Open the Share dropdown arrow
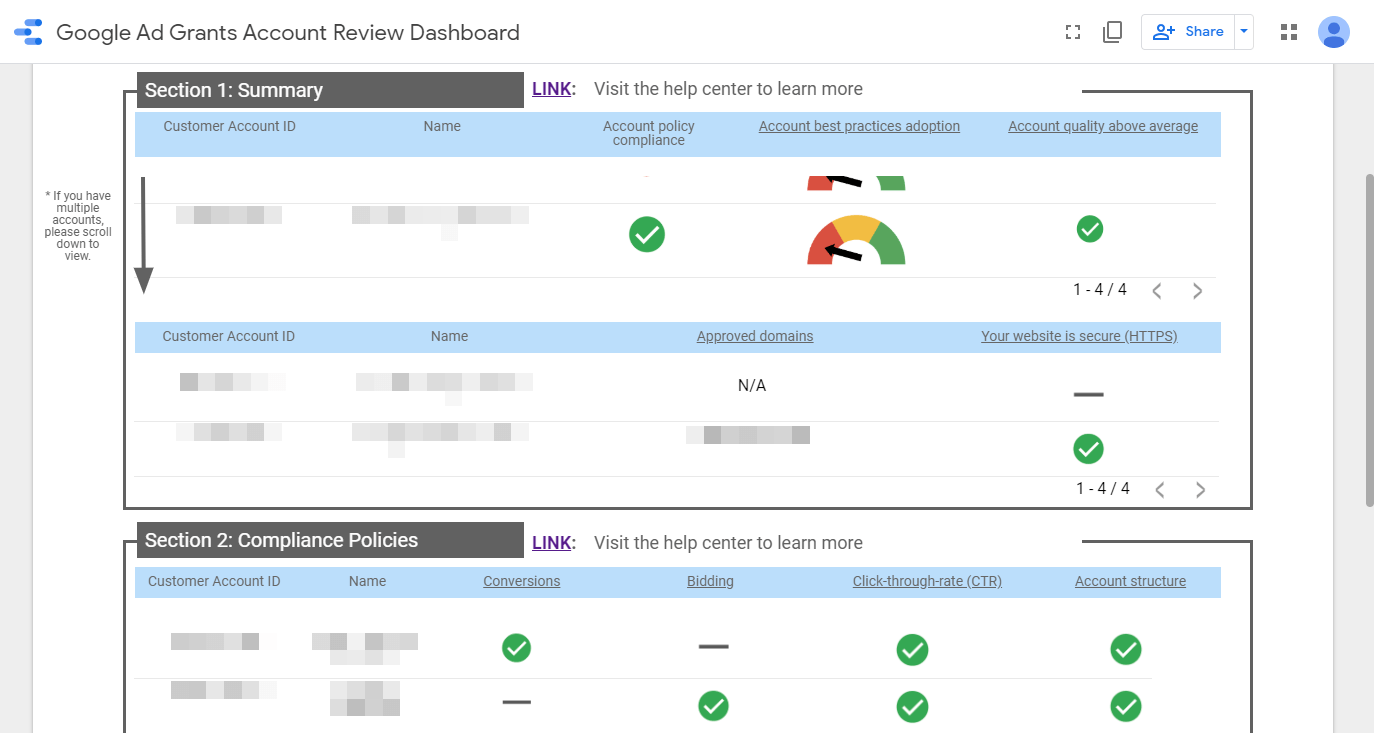The height and width of the screenshot is (733, 1374). pos(1244,32)
